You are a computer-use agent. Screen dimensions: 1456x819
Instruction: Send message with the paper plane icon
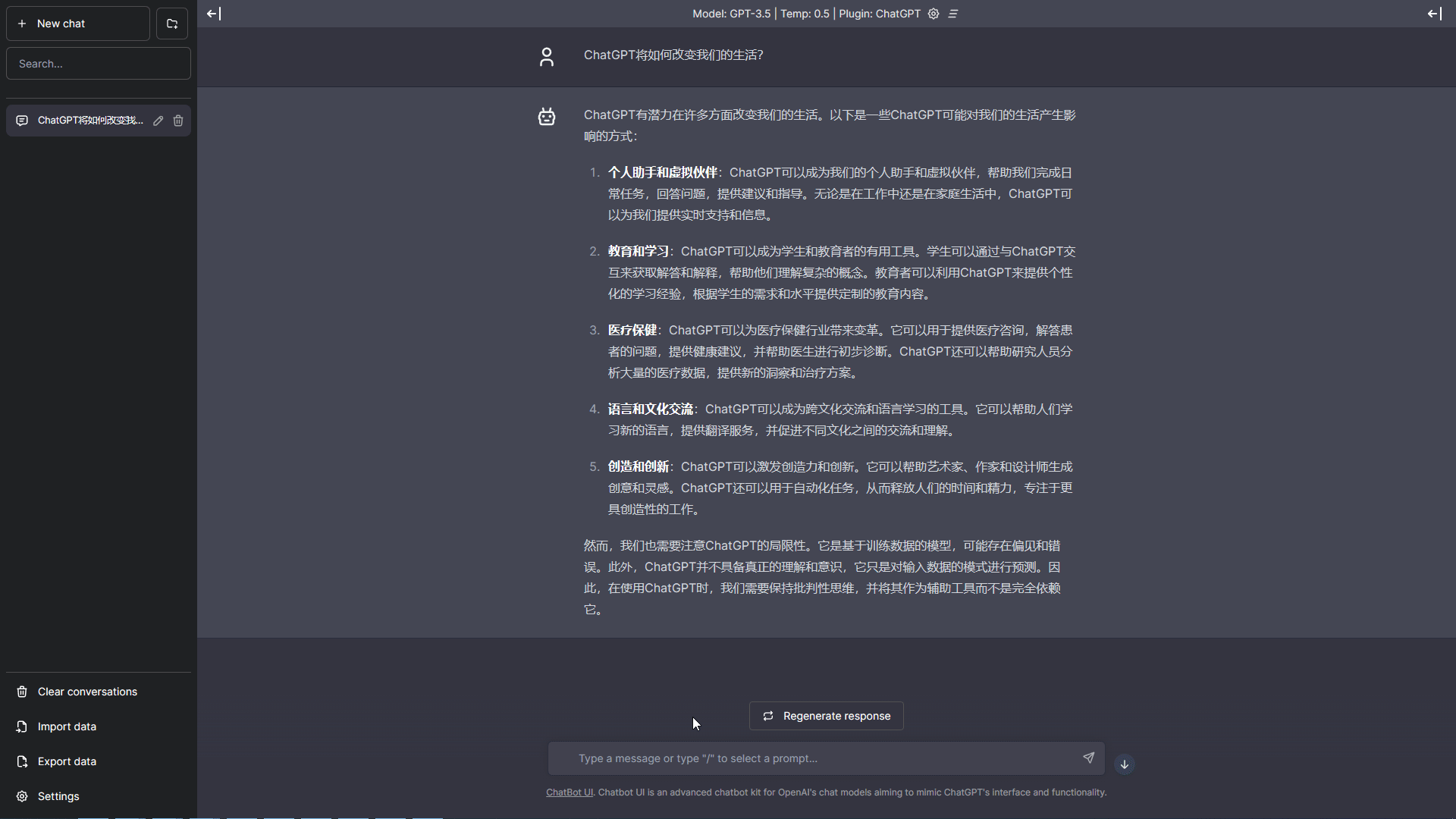[x=1088, y=758]
